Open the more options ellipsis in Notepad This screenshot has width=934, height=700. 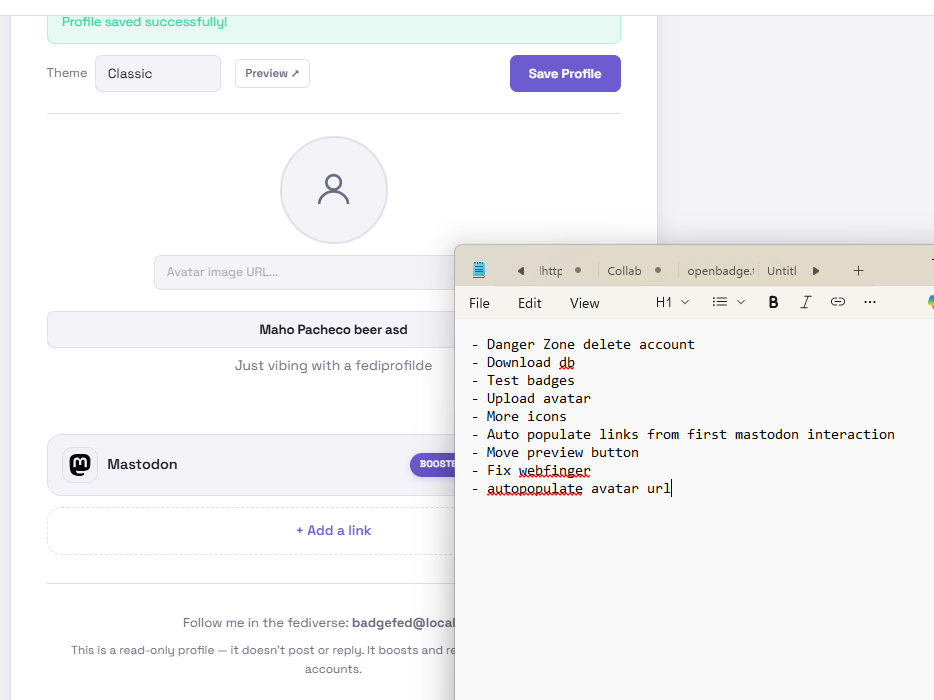click(x=870, y=302)
